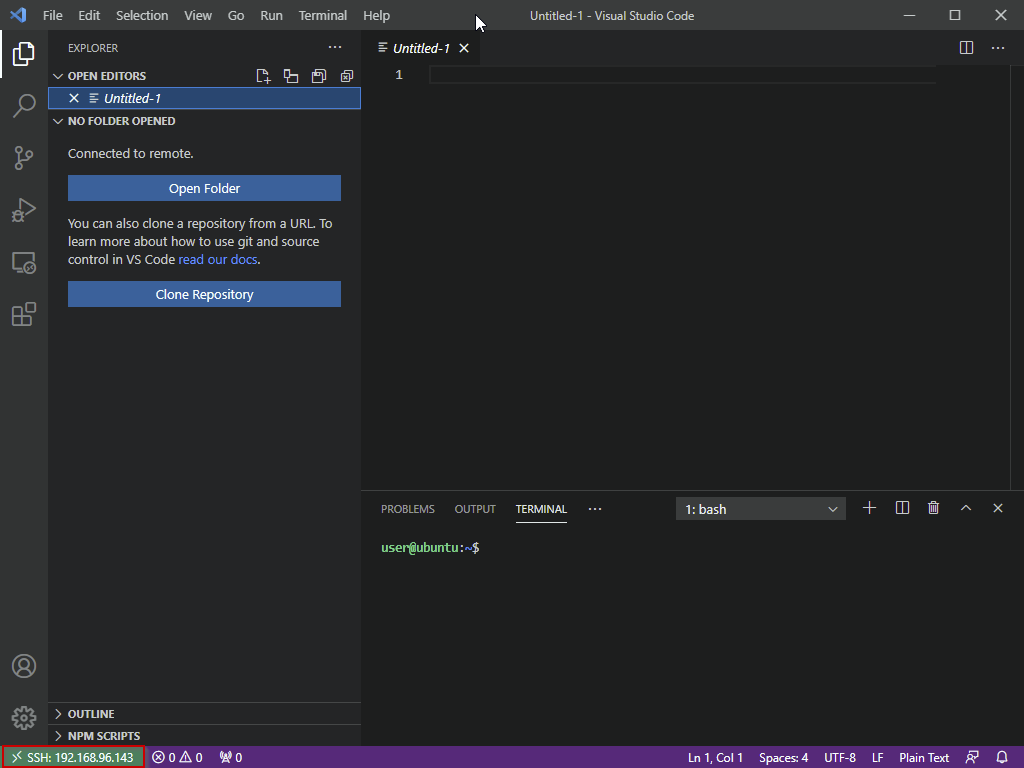Screen dimensions: 1024x768
Task: Split the terminal
Action: coord(902,508)
